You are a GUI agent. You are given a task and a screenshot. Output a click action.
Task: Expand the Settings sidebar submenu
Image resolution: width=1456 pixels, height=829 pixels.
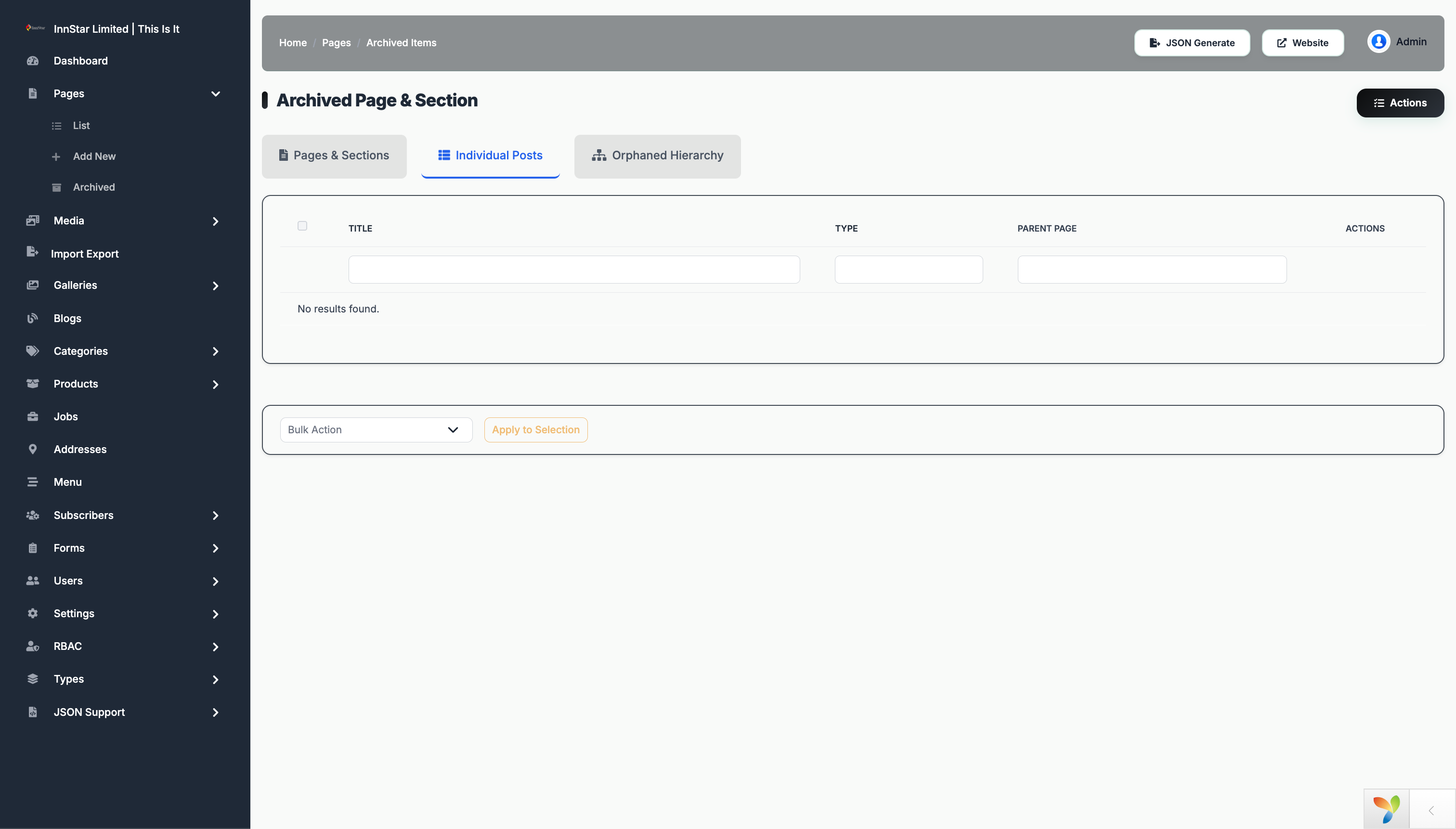click(215, 614)
